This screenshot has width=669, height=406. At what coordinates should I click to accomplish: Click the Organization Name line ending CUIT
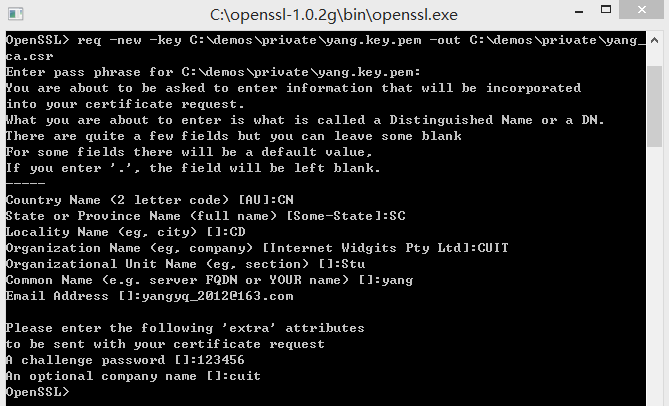pos(257,248)
